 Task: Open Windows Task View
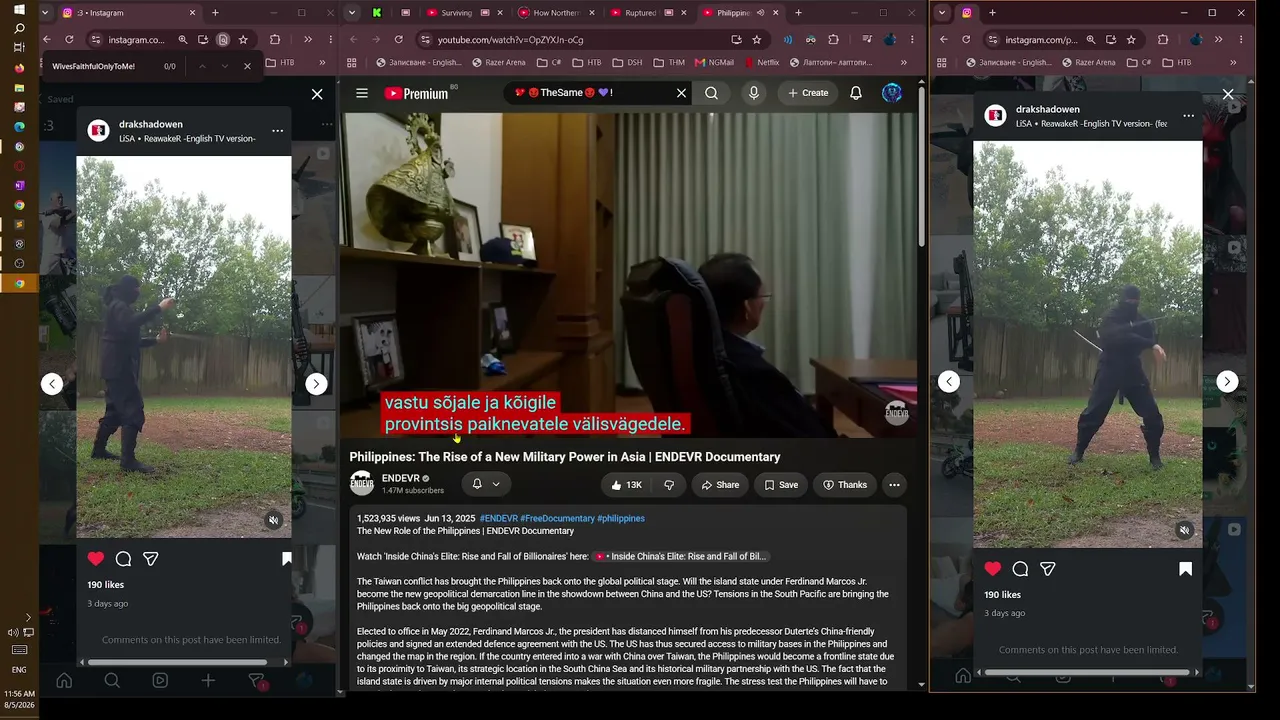(19, 48)
